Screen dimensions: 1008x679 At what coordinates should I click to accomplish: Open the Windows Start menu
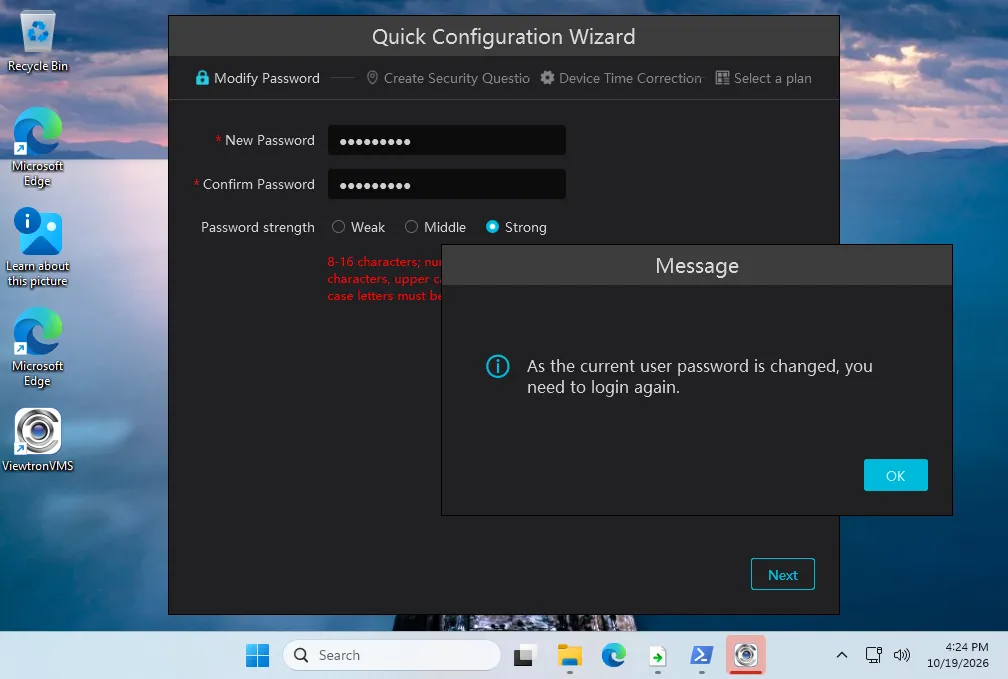pyautogui.click(x=258, y=655)
